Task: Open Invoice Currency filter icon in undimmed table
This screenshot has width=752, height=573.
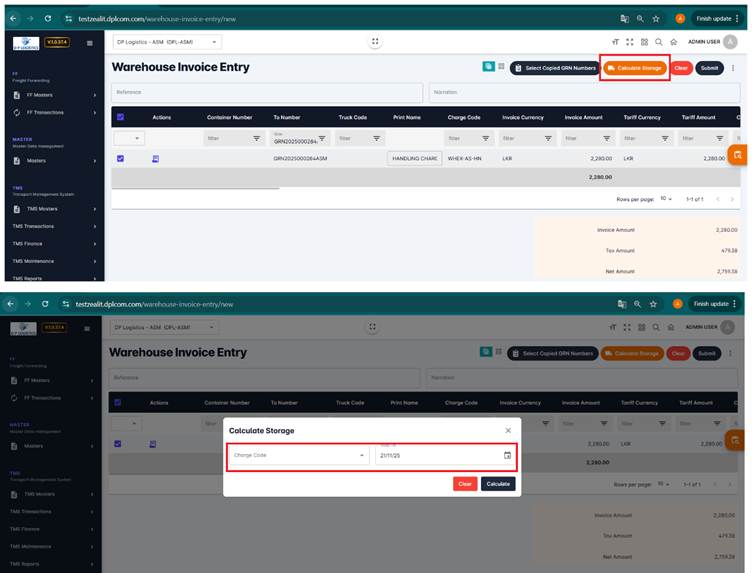Action: [x=548, y=139]
